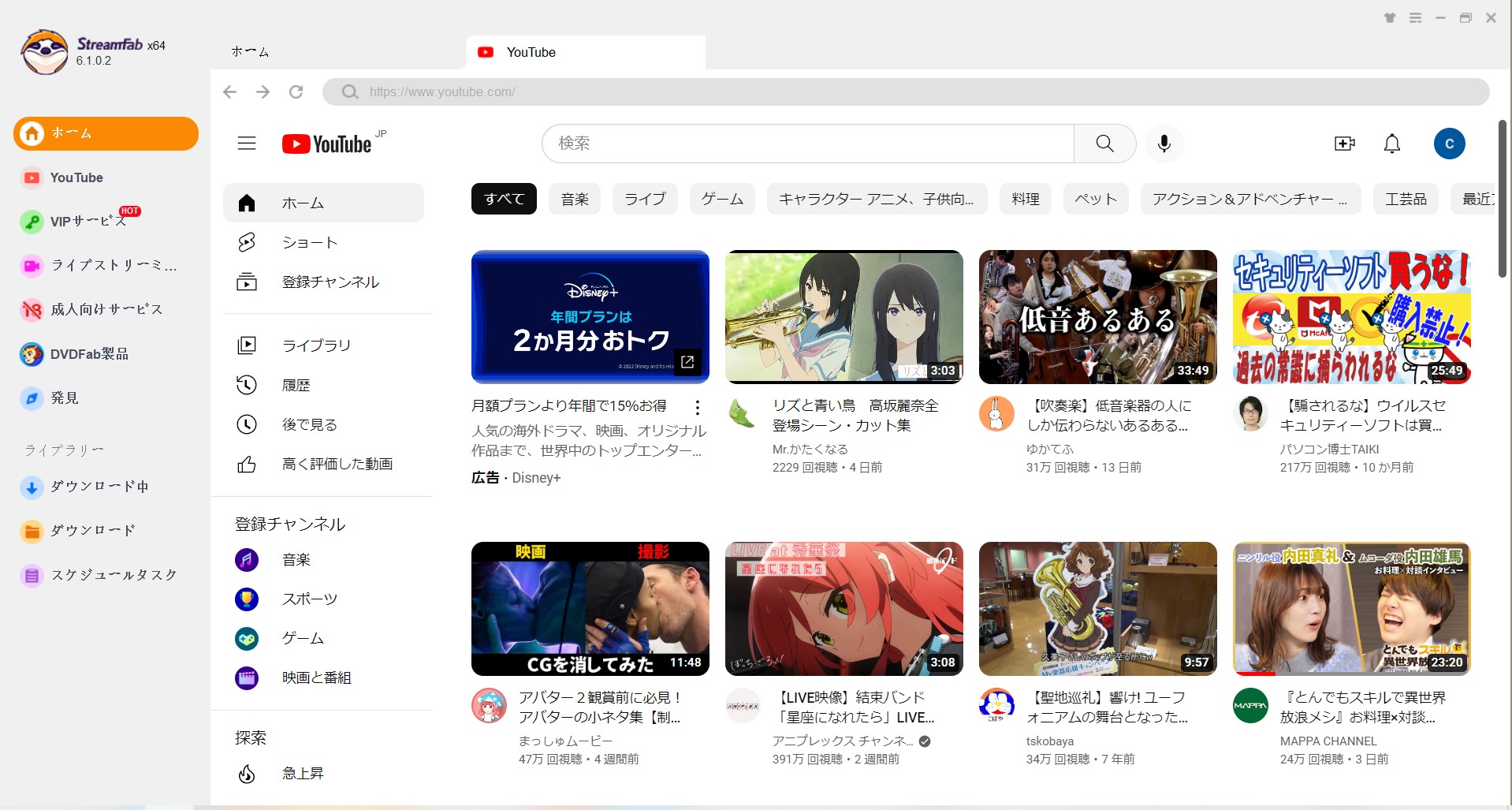Screen dimensions: 1512x810
Task: Start voice search with the microphone icon
Action: (x=1164, y=143)
